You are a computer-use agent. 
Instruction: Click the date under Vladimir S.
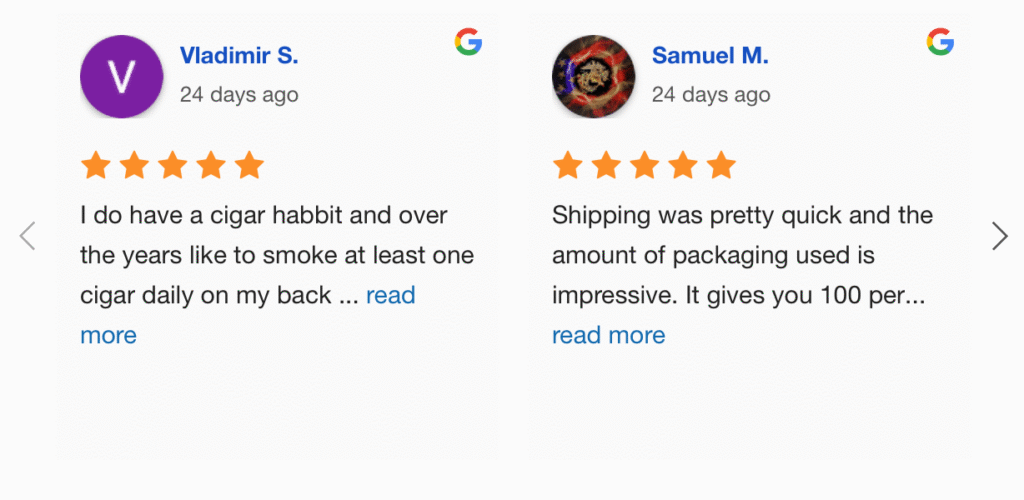point(239,95)
